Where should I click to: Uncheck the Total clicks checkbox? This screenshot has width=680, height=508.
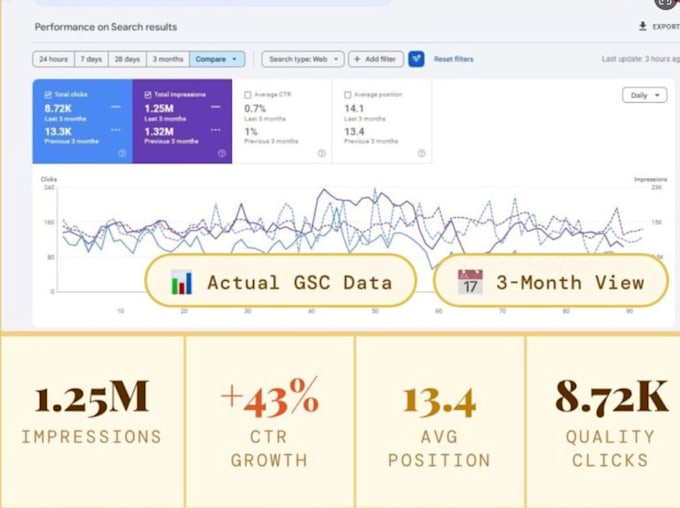[x=48, y=95]
